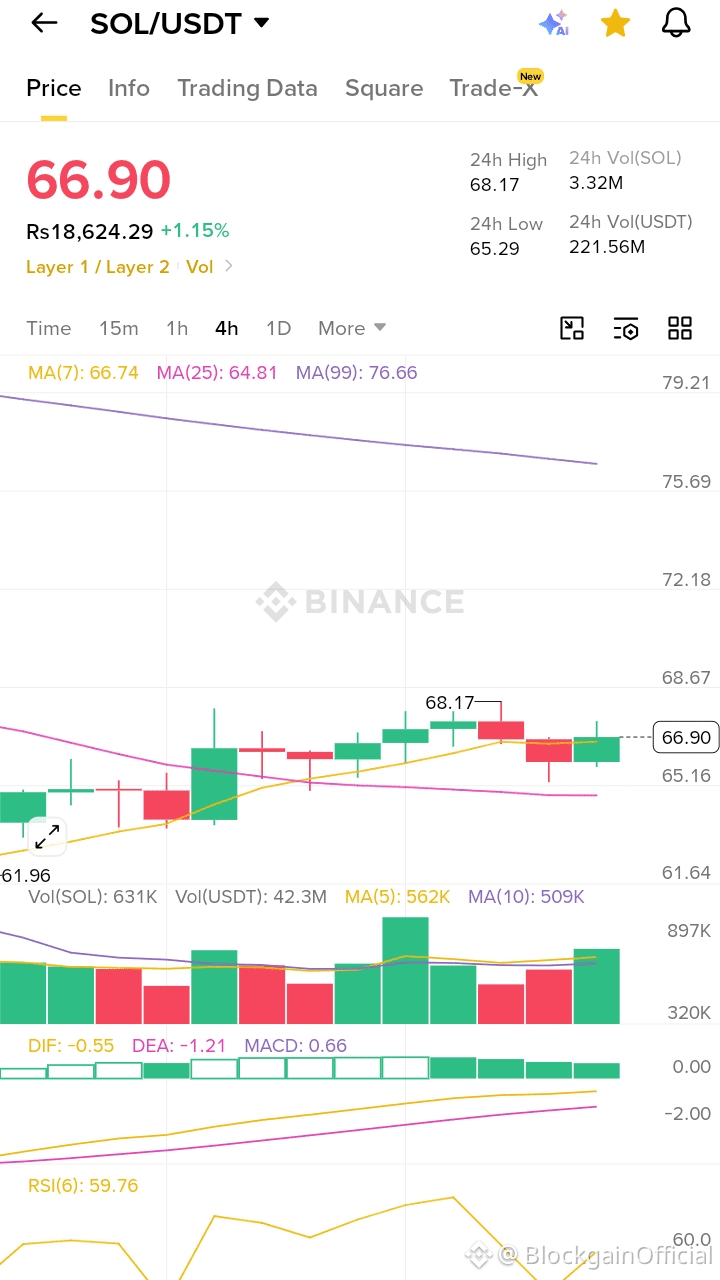Open the Trade-X tab
The height and width of the screenshot is (1280, 720).
pyautogui.click(x=494, y=88)
